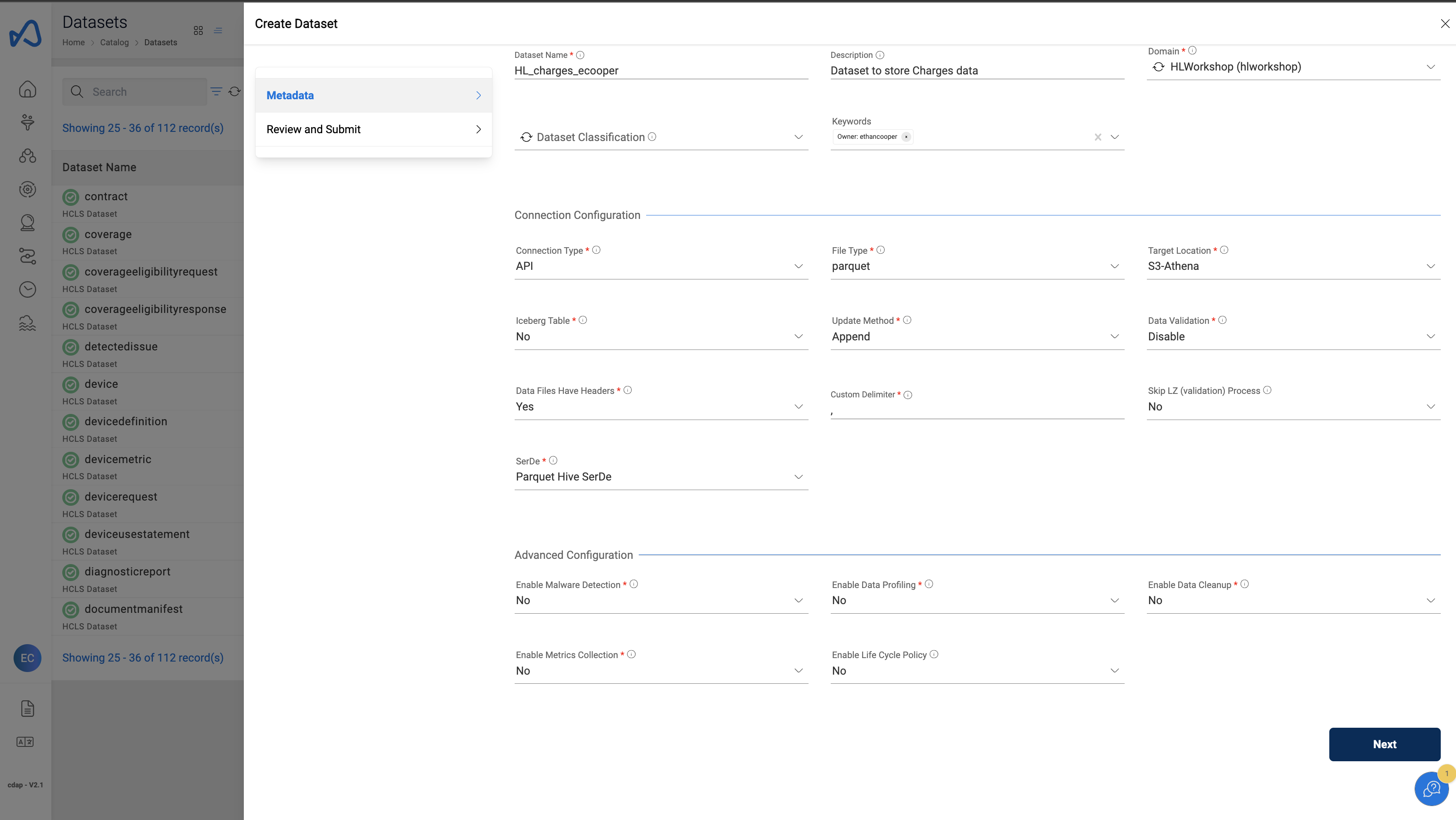
Task: Open the SerDe dropdown
Action: (x=661, y=477)
